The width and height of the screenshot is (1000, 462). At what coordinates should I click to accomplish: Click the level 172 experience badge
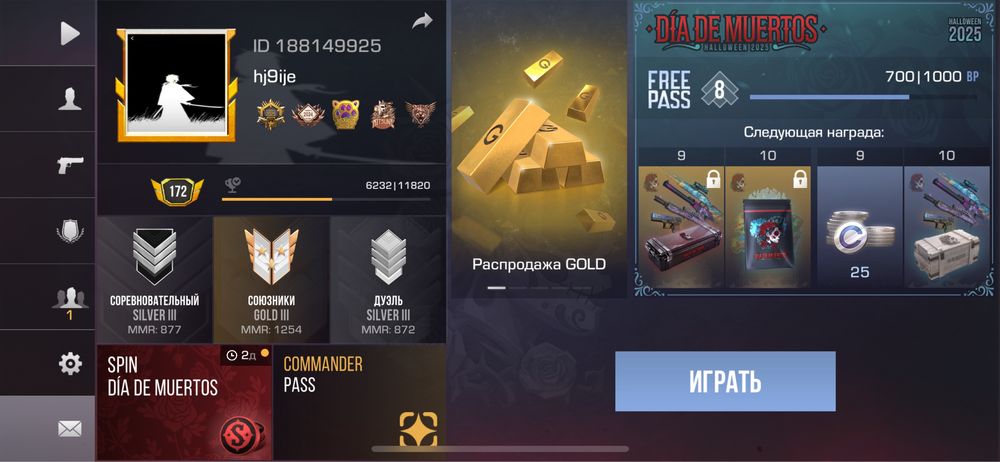coord(177,191)
